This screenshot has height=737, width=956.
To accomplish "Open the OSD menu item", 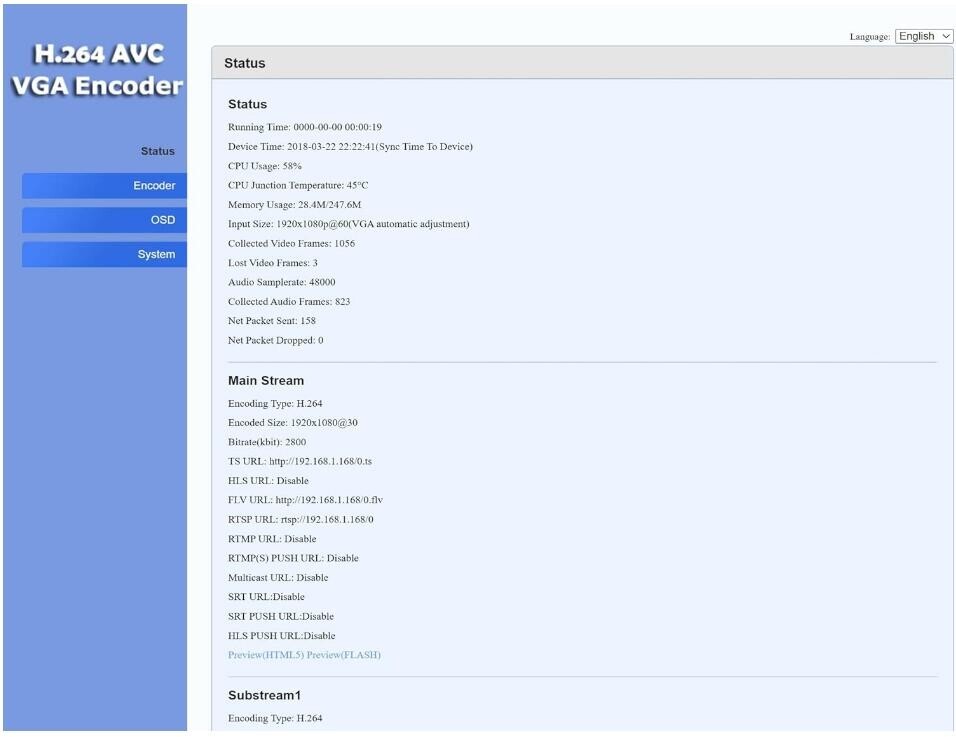I will click(x=104, y=220).
